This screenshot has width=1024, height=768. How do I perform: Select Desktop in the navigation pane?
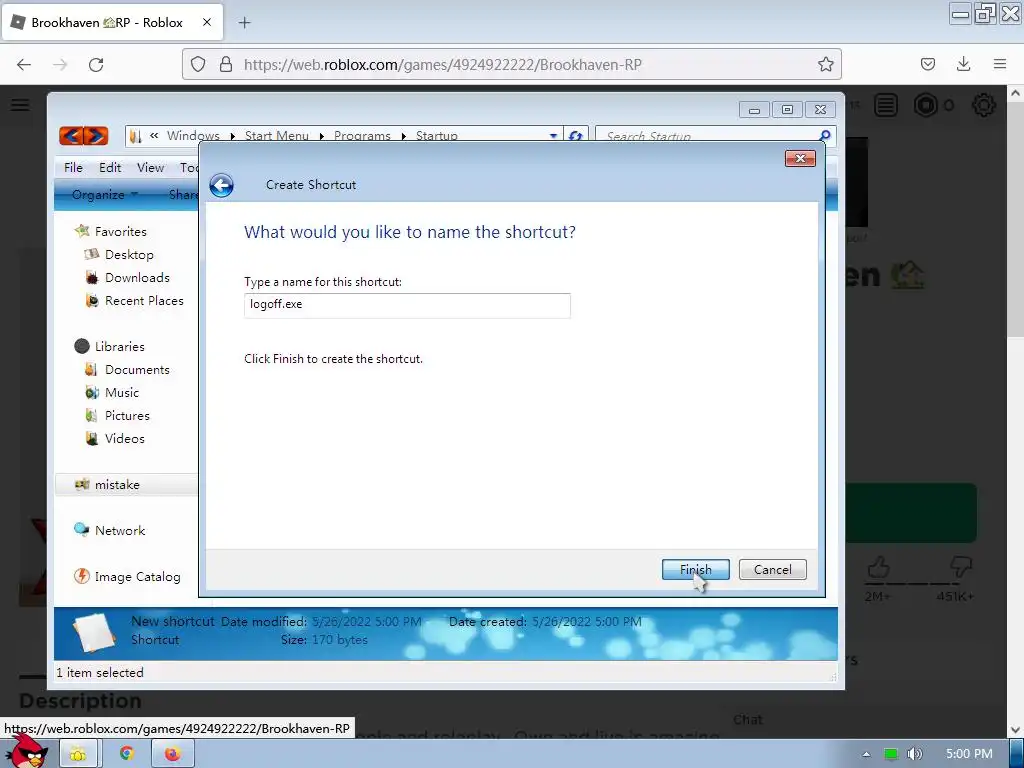129,255
